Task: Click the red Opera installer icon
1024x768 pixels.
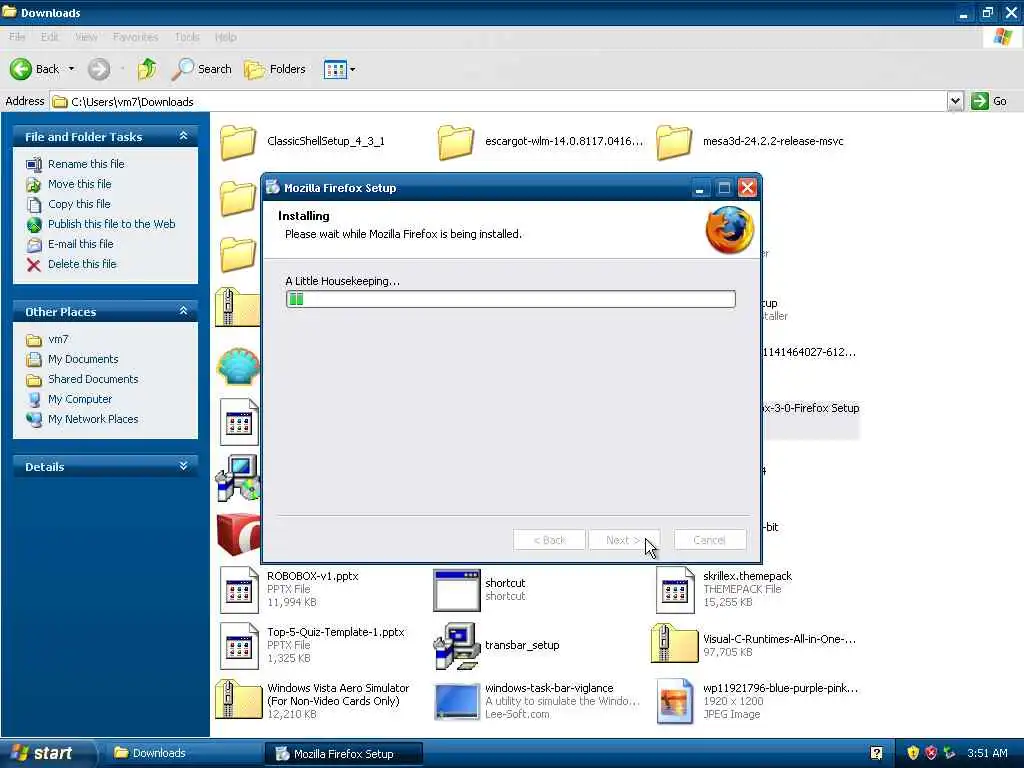Action: click(x=238, y=534)
